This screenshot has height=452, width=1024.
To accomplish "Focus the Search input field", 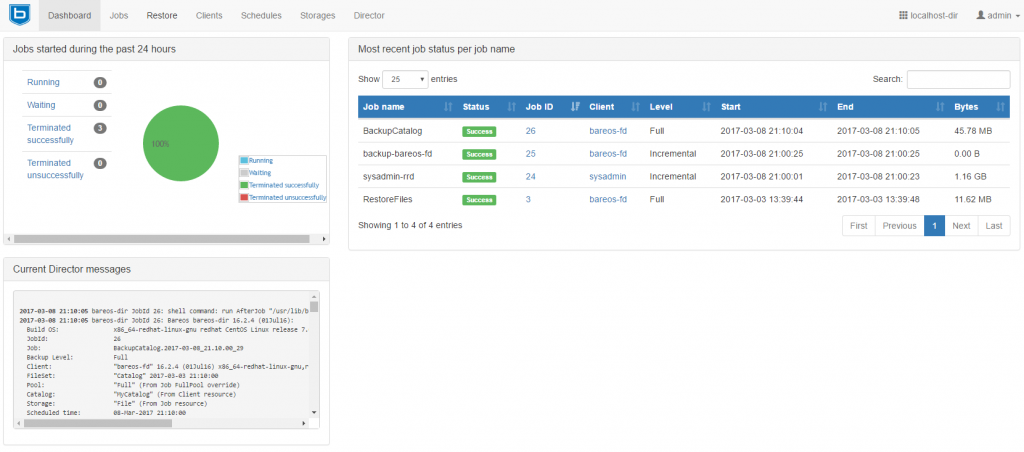I will 957,79.
